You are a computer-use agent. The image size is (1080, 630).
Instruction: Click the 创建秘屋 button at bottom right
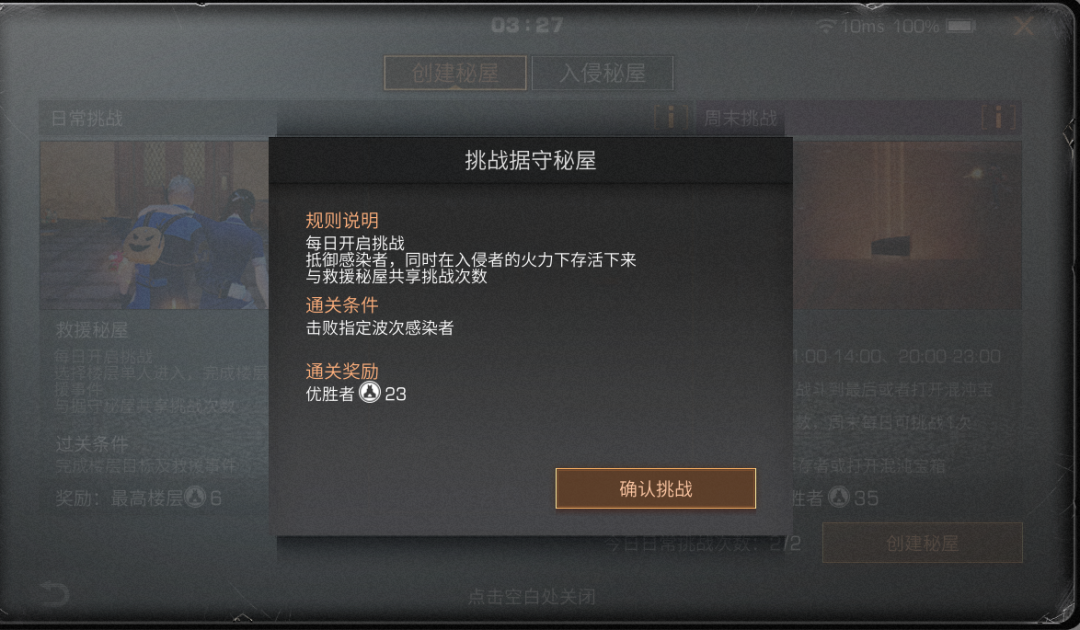coord(922,543)
